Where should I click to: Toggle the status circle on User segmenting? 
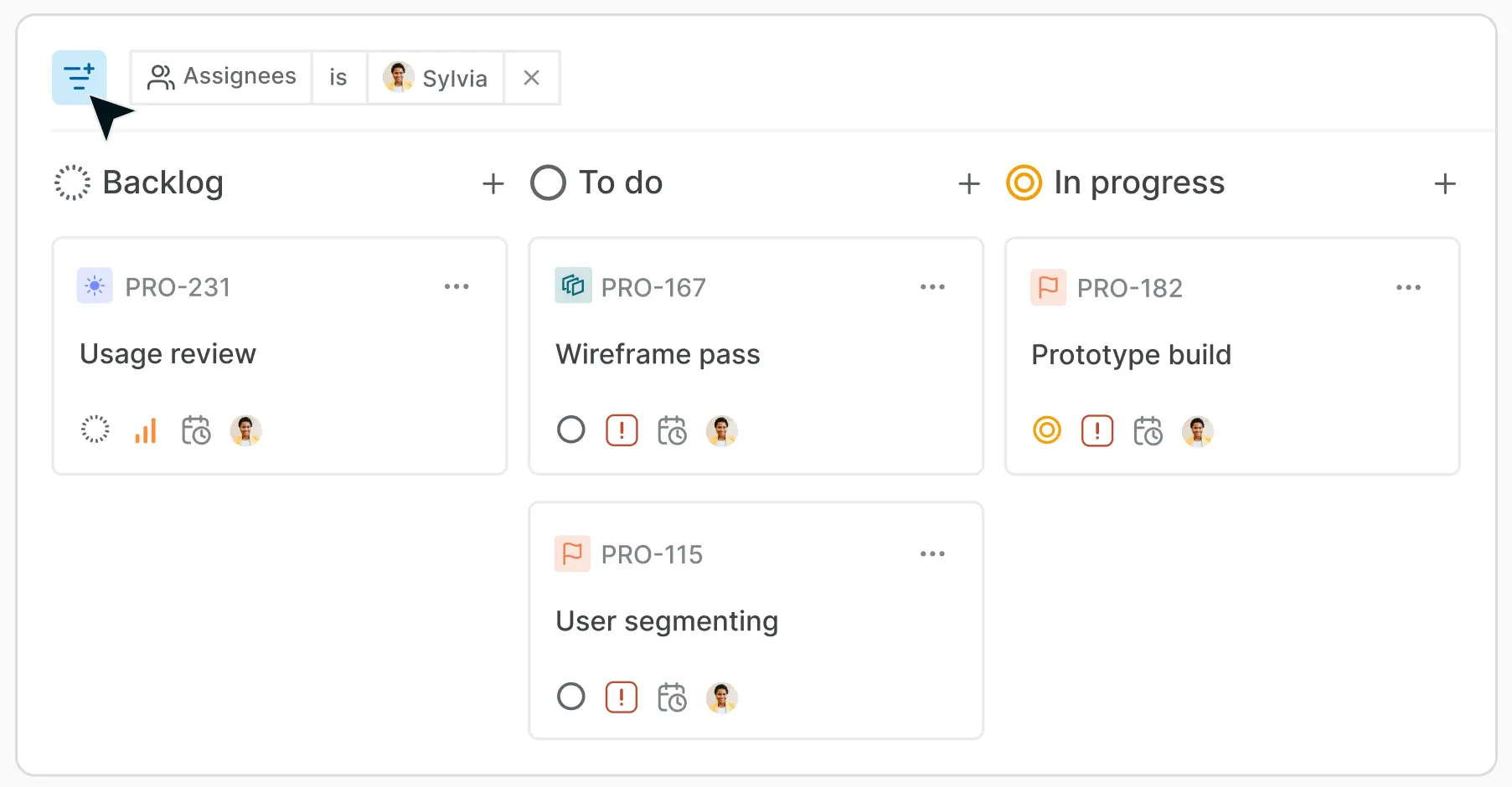click(571, 697)
